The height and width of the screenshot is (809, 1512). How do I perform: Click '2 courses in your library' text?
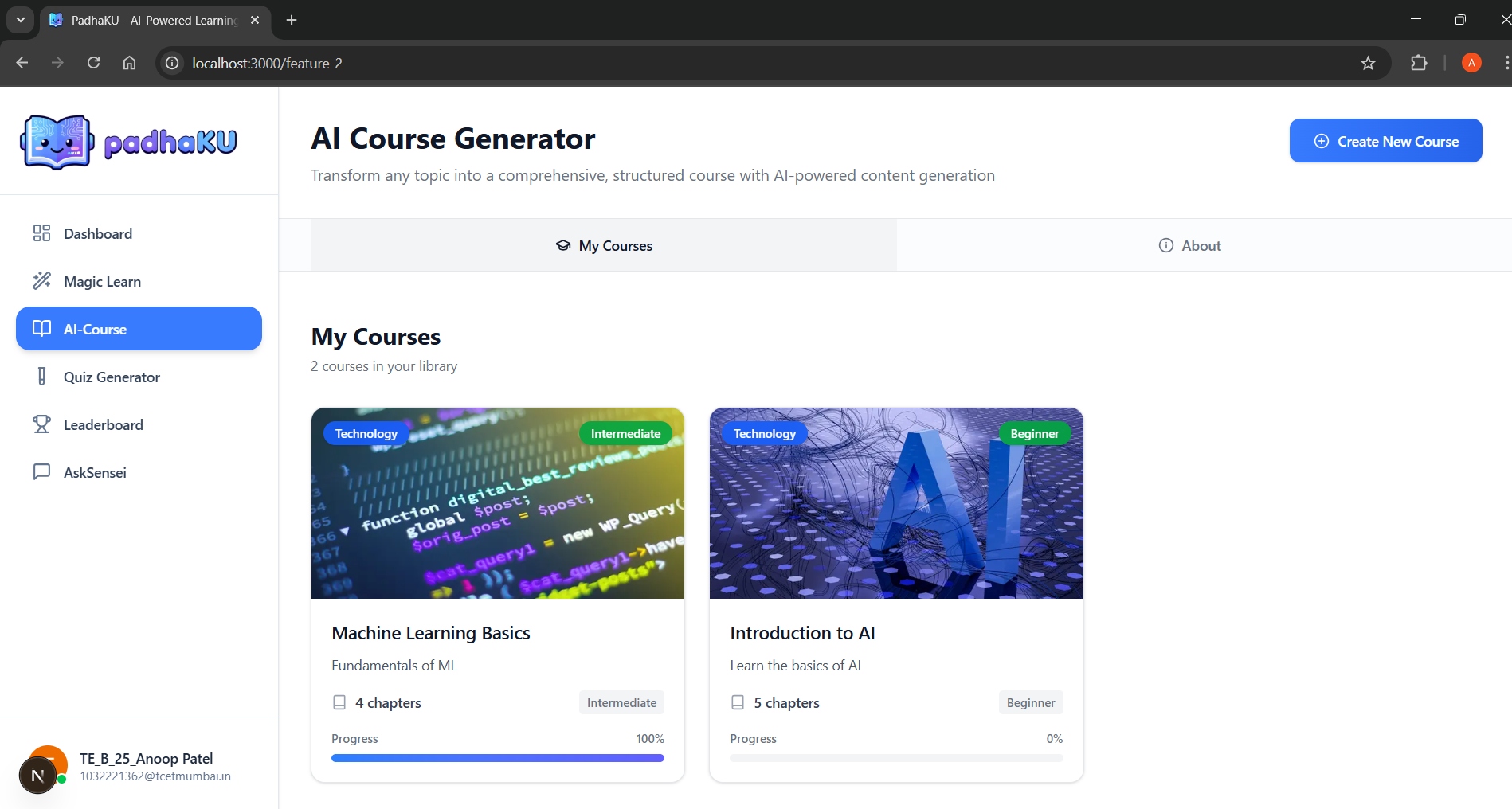384,365
